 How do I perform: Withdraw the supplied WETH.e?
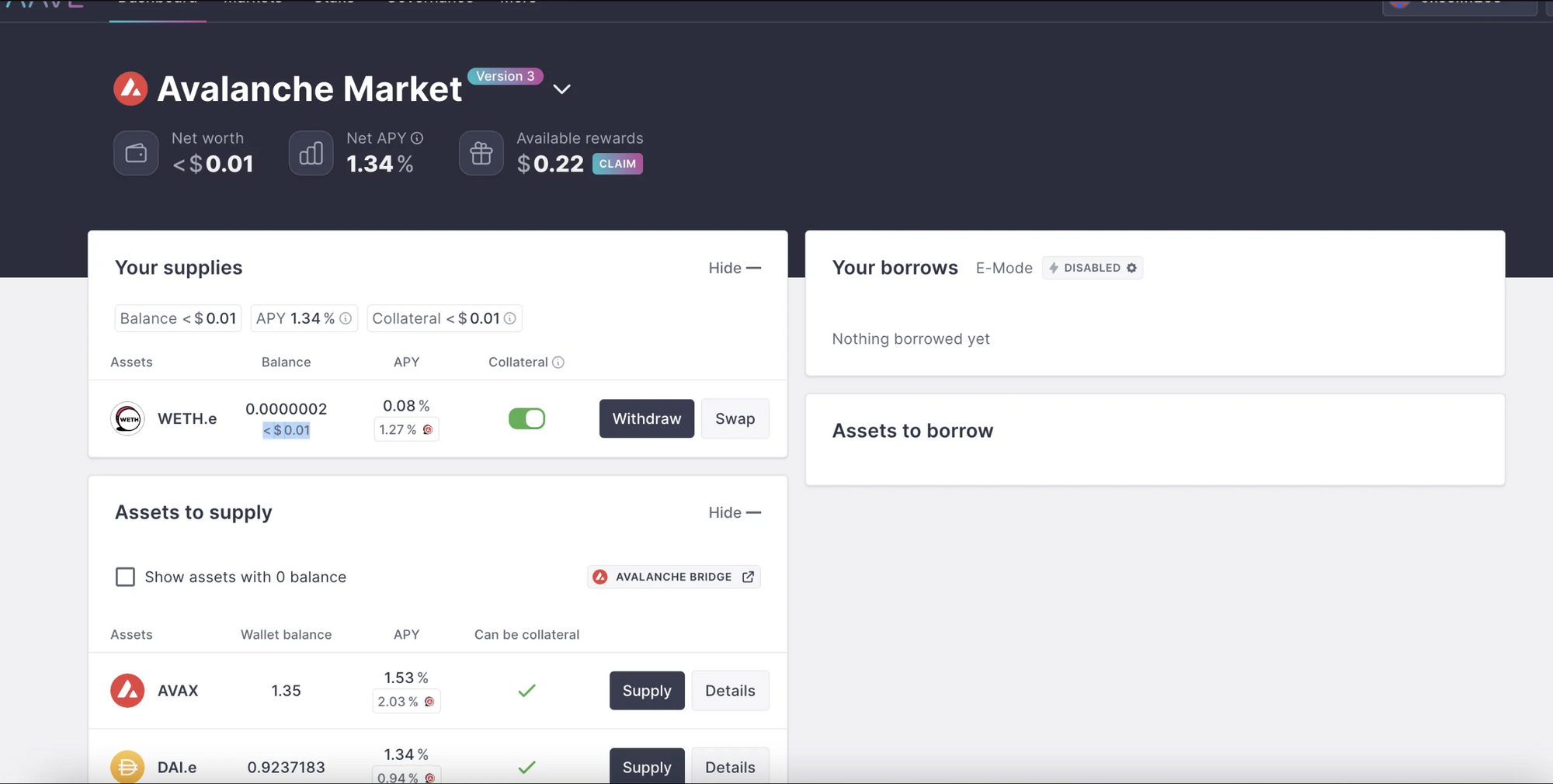(x=647, y=419)
